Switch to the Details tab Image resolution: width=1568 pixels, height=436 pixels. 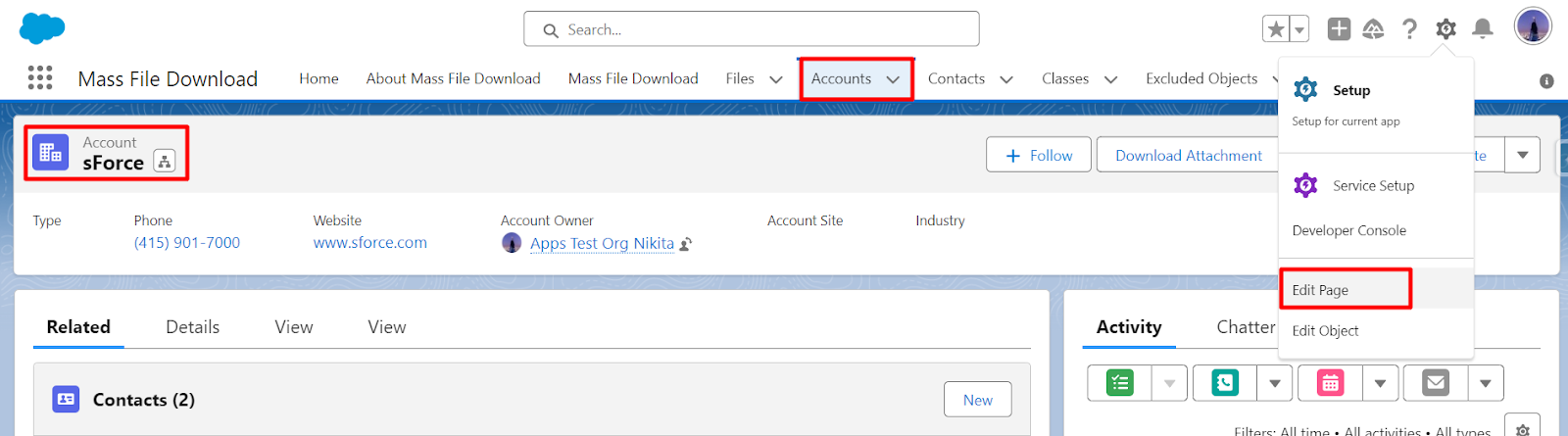(193, 327)
